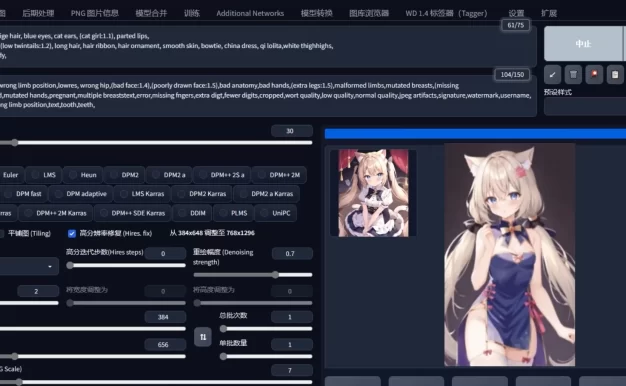This screenshot has width=626, height=386.
Task: Pick DPM++ SDE Karras sampler
Action: pos(133,213)
